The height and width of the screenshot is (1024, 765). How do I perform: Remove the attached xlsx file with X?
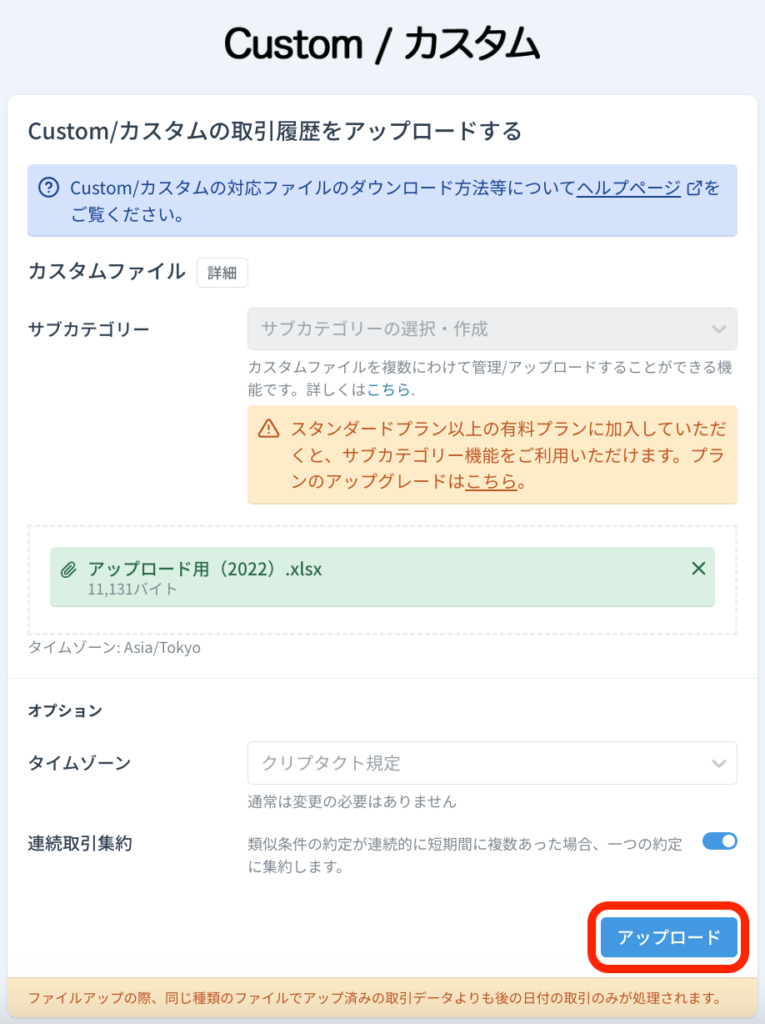698,568
